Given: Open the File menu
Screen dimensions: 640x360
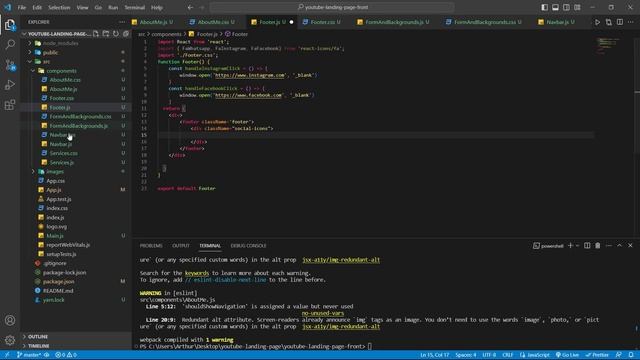Looking at the screenshot, I should [x=22, y=7].
